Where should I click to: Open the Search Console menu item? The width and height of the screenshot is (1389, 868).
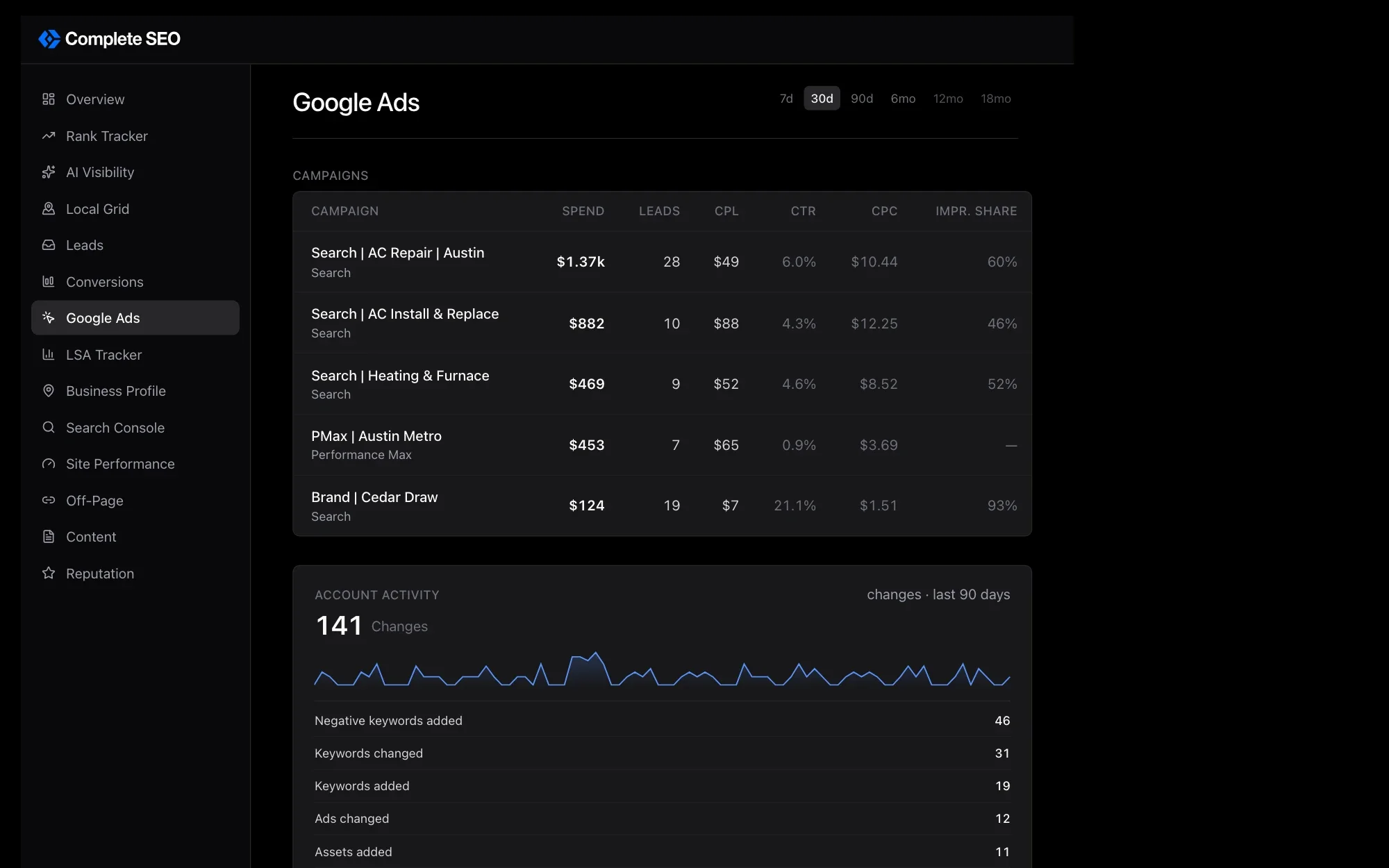[x=135, y=428]
